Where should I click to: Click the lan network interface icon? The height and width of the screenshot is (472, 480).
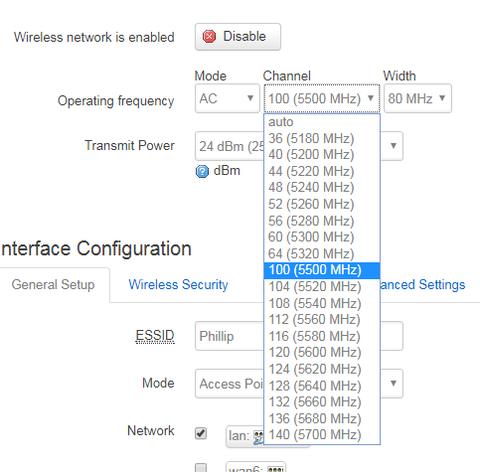point(258,437)
